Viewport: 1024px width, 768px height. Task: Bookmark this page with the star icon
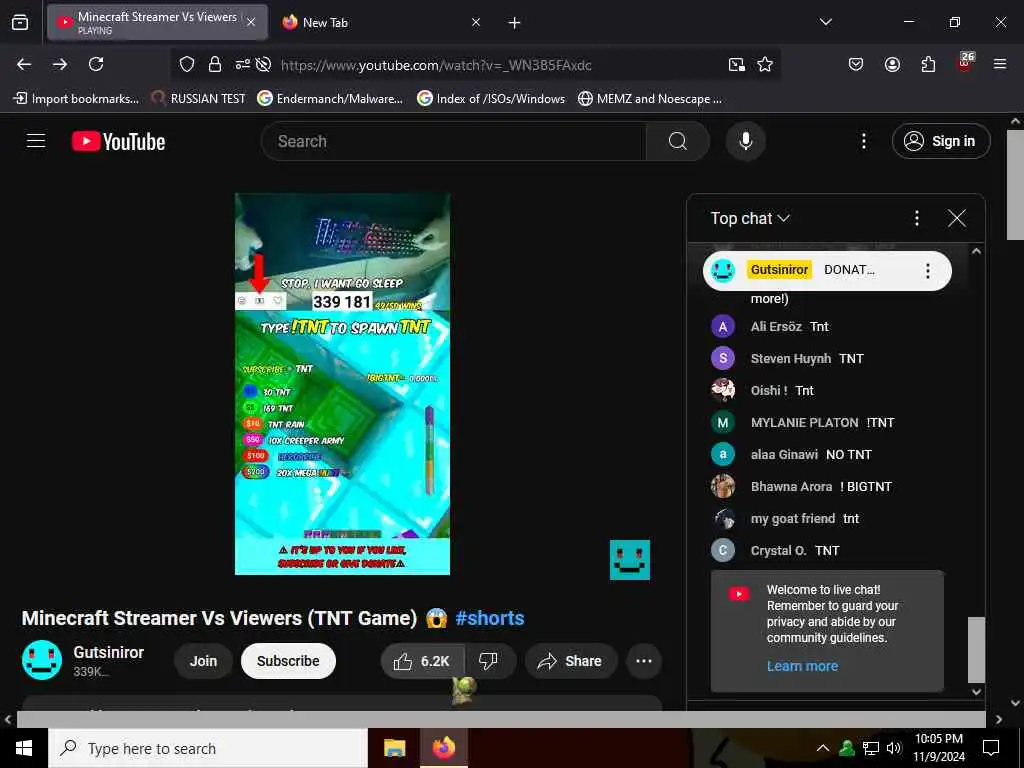pos(765,64)
